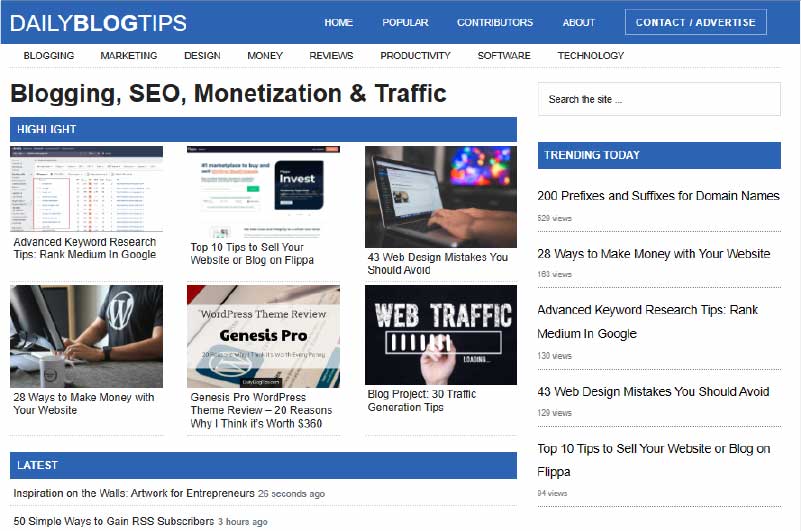Select the Marketing category

[x=129, y=55]
